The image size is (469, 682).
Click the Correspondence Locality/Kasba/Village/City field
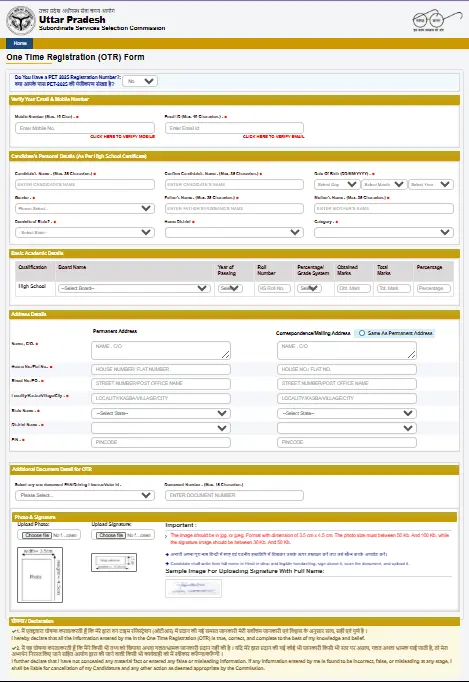[347, 398]
